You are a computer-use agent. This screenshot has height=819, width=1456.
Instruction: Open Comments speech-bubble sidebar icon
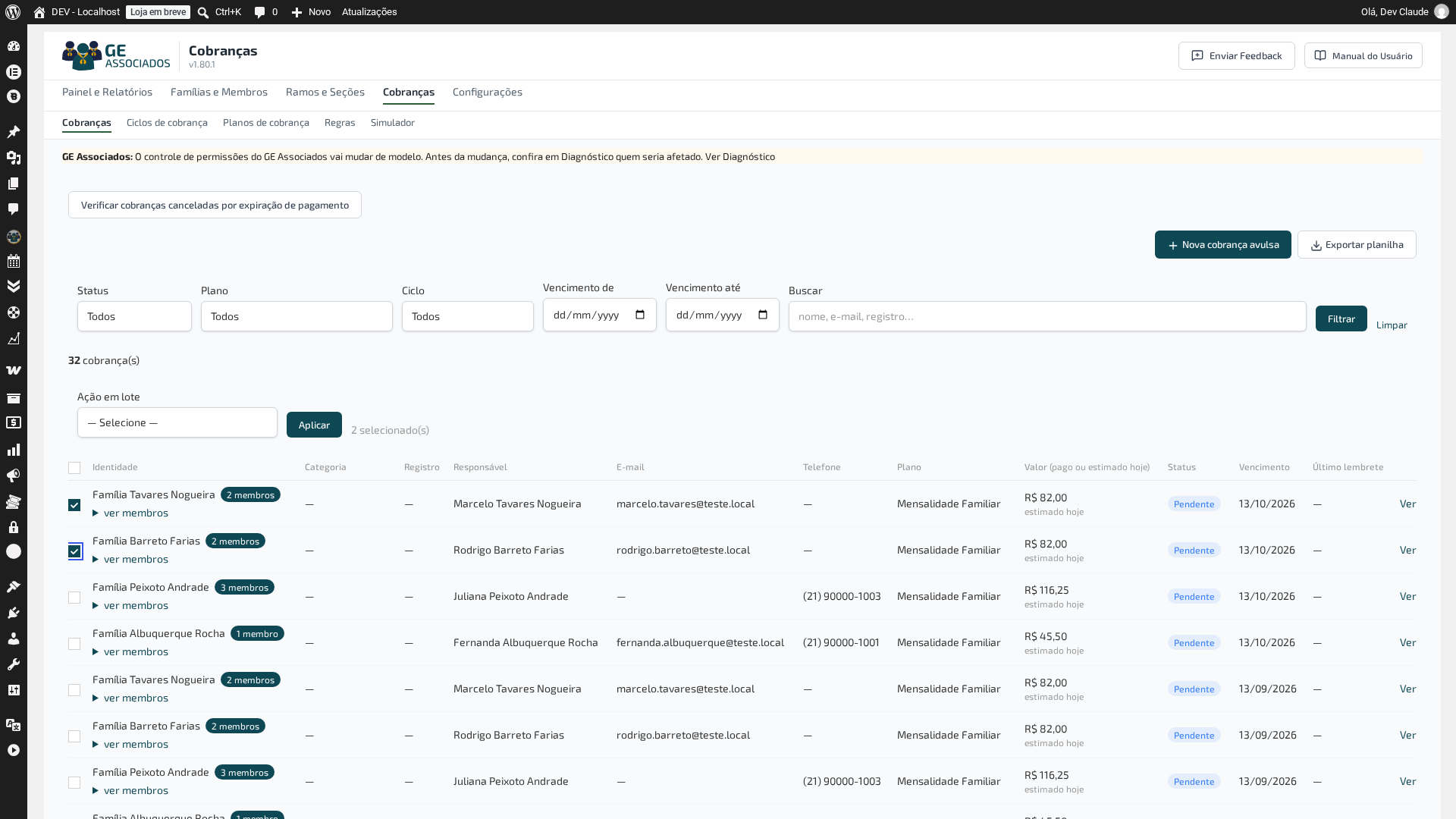click(14, 209)
